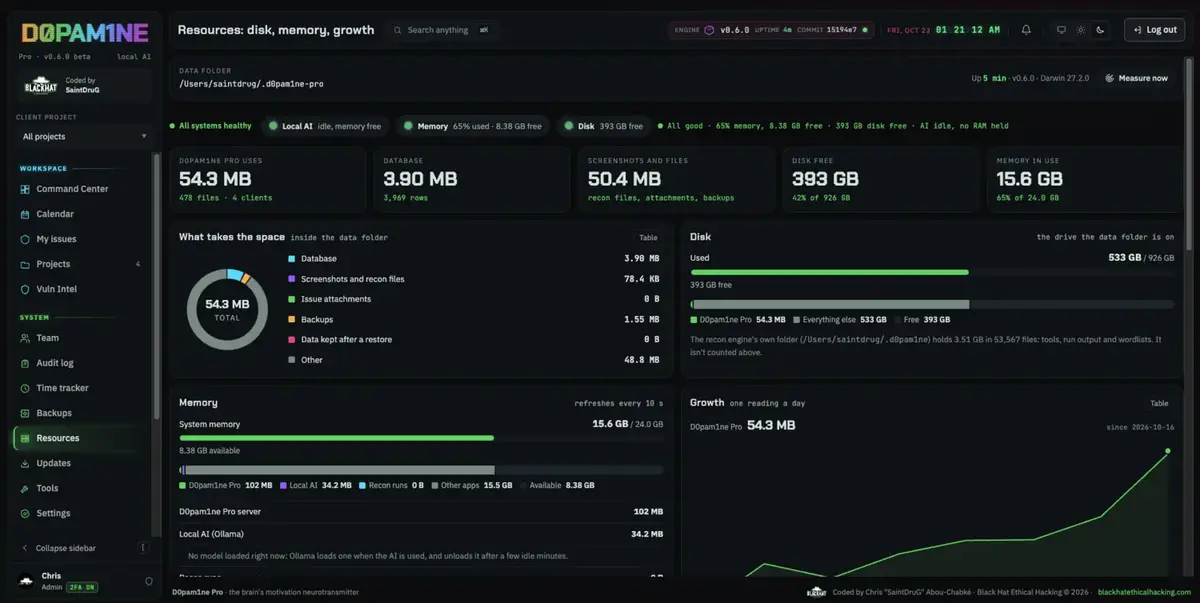This screenshot has width=1200, height=603.
Task: Click the D0pam1ne Pro server memory row
Action: coord(421,512)
